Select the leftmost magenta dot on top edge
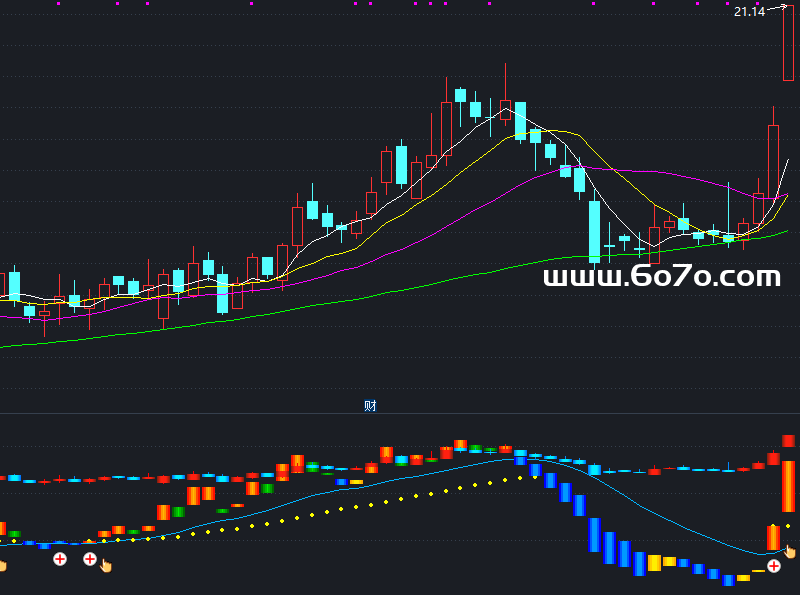This screenshot has height=595, width=800. point(58,4)
